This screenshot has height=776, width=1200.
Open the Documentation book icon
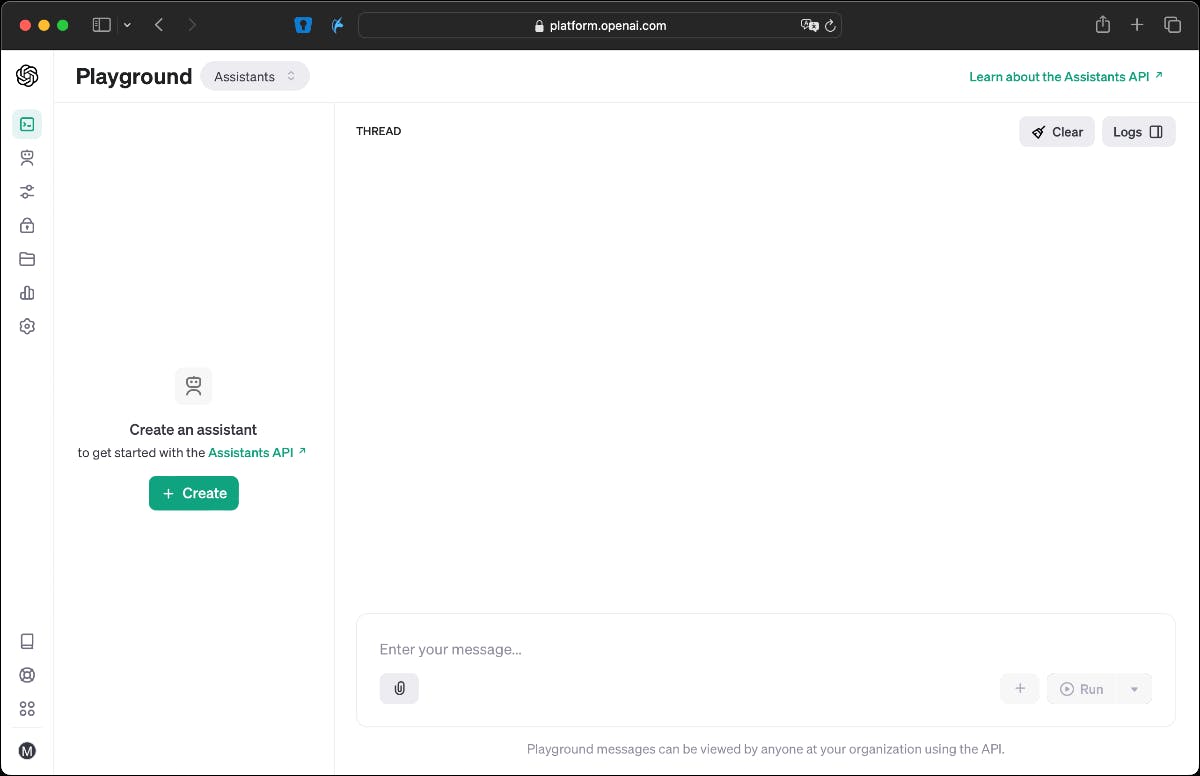coord(27,641)
